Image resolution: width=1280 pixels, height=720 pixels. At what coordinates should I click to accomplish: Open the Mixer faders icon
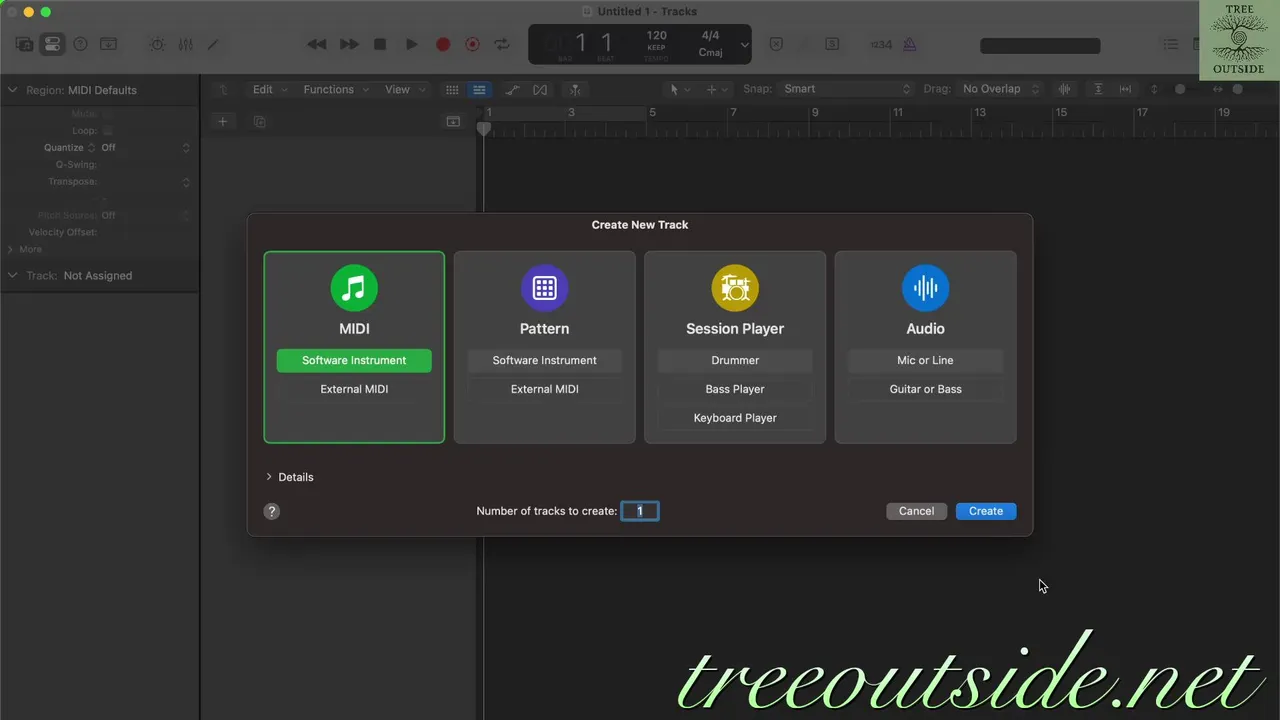(x=185, y=44)
